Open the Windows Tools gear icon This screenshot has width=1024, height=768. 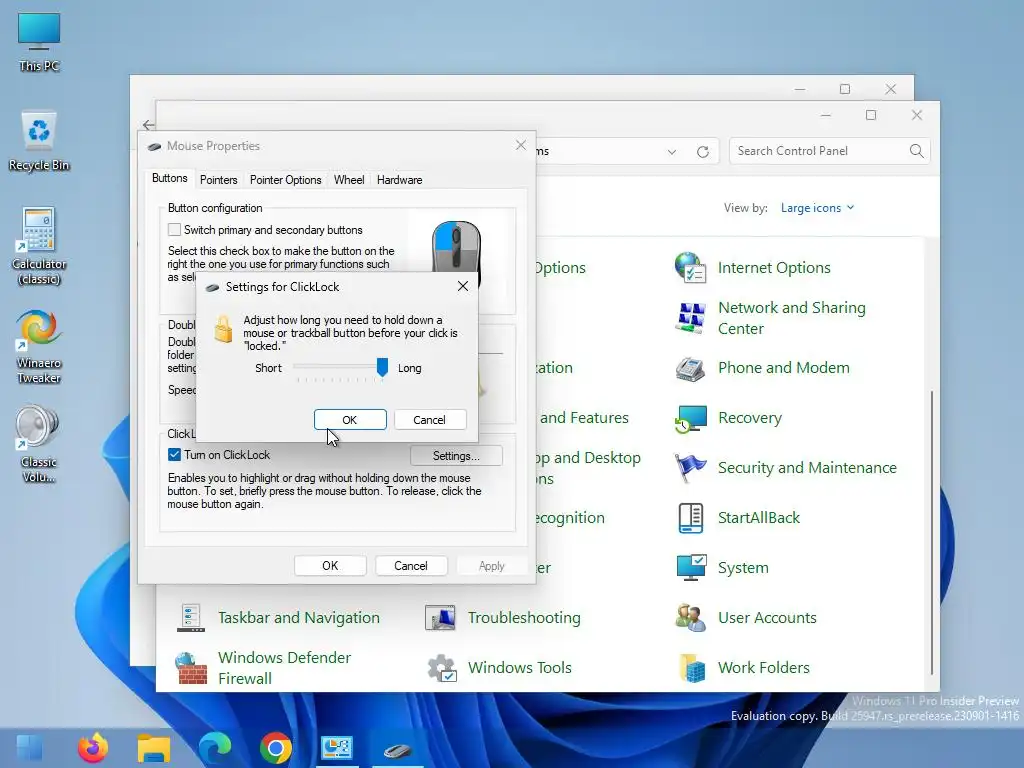click(441, 668)
